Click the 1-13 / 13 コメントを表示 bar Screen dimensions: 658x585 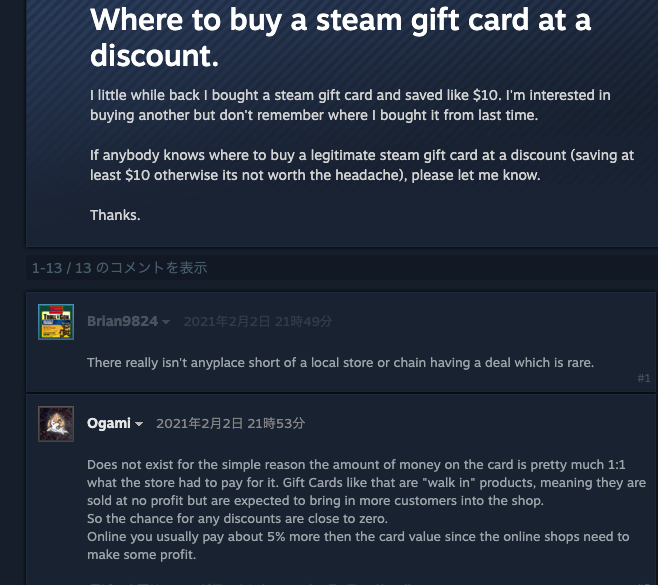[x=341, y=268]
